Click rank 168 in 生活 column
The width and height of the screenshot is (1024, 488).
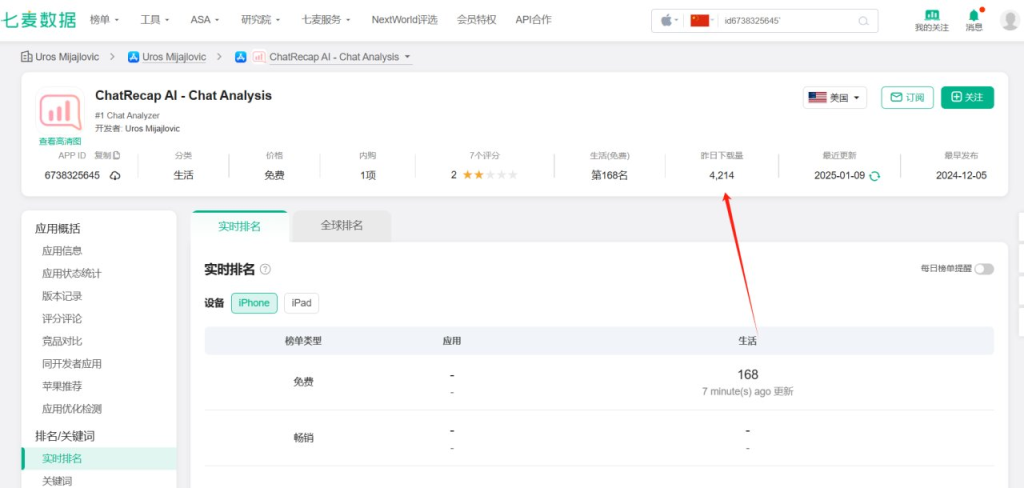[x=748, y=374]
